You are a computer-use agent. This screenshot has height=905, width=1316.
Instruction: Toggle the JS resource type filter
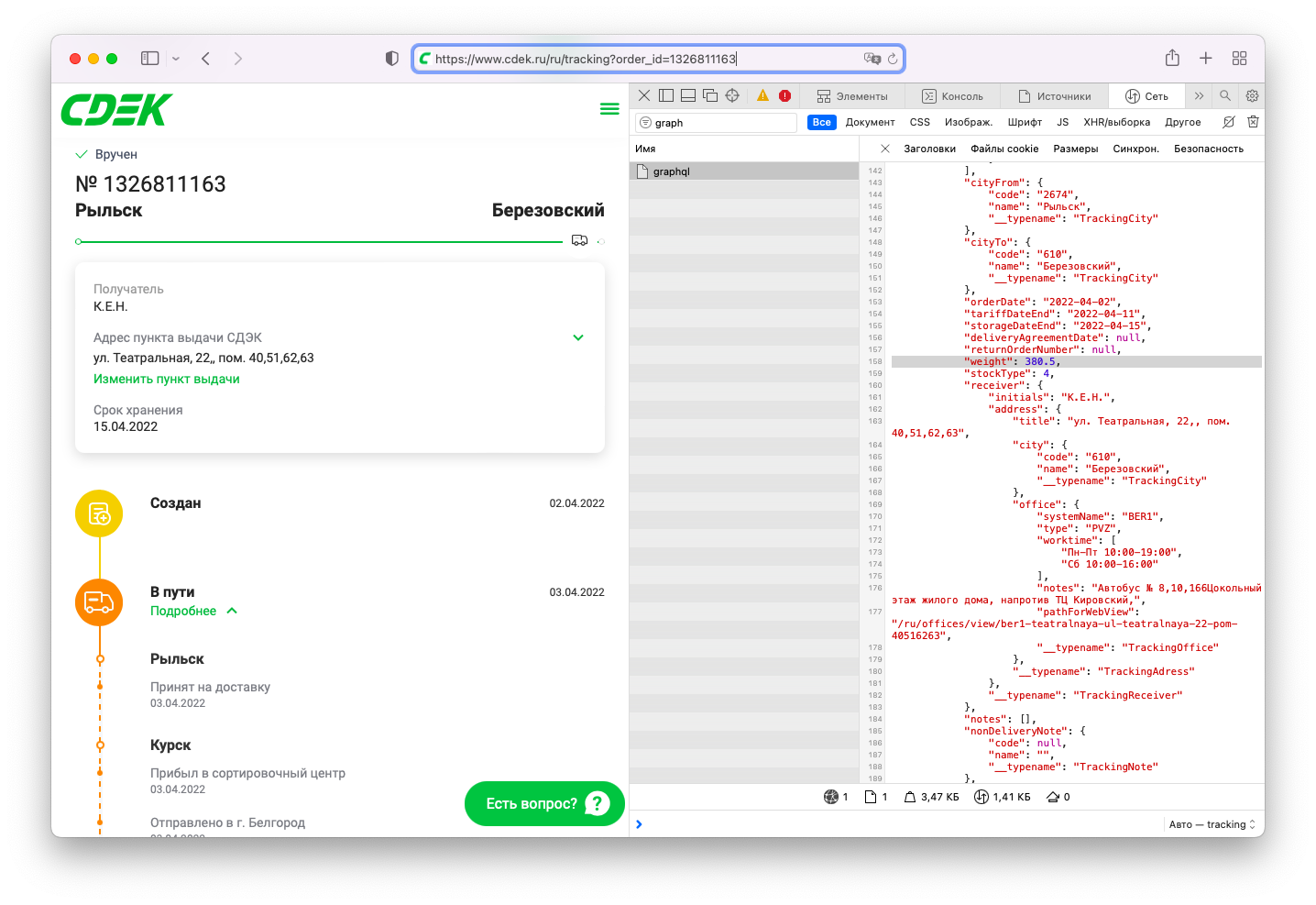tap(1062, 122)
